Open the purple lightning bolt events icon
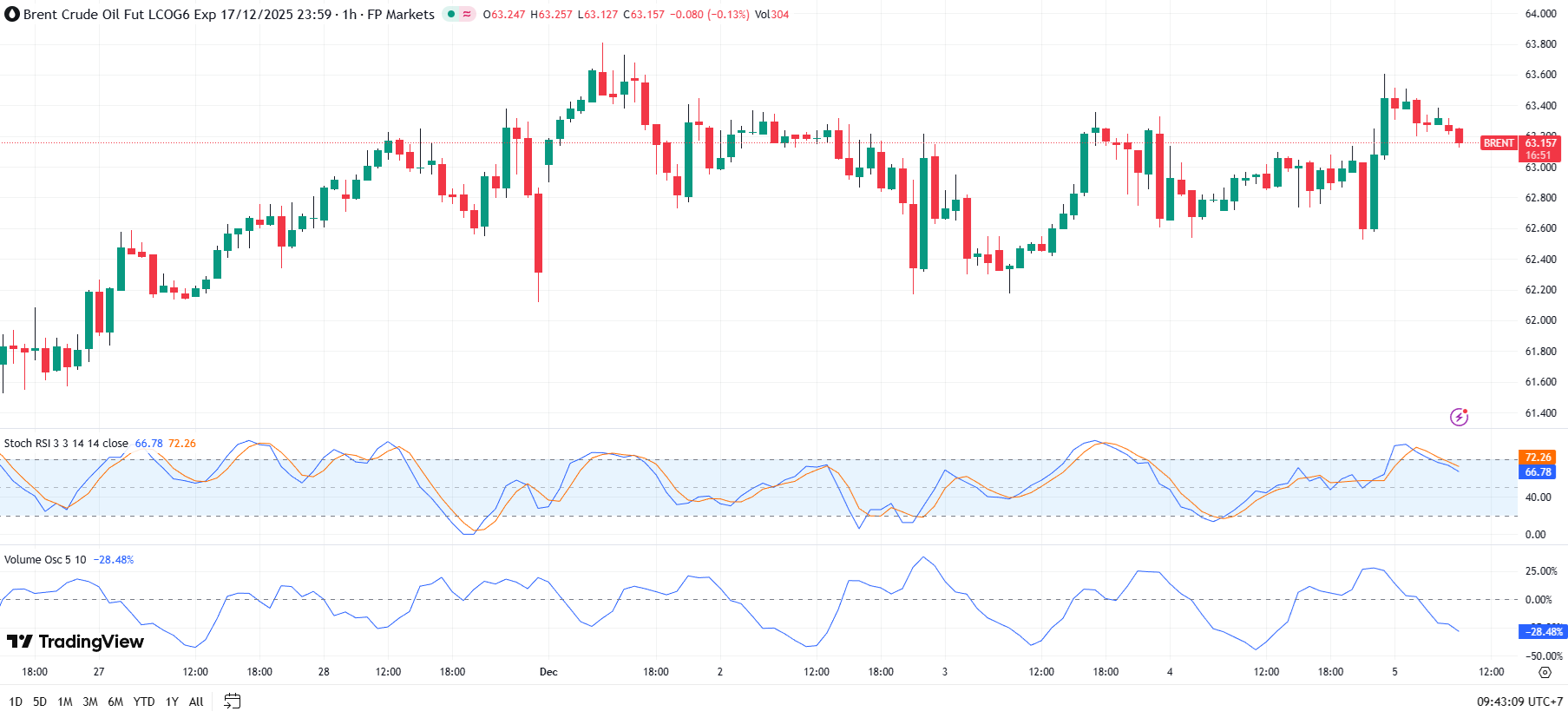This screenshot has height=718, width=1568. [x=1459, y=418]
